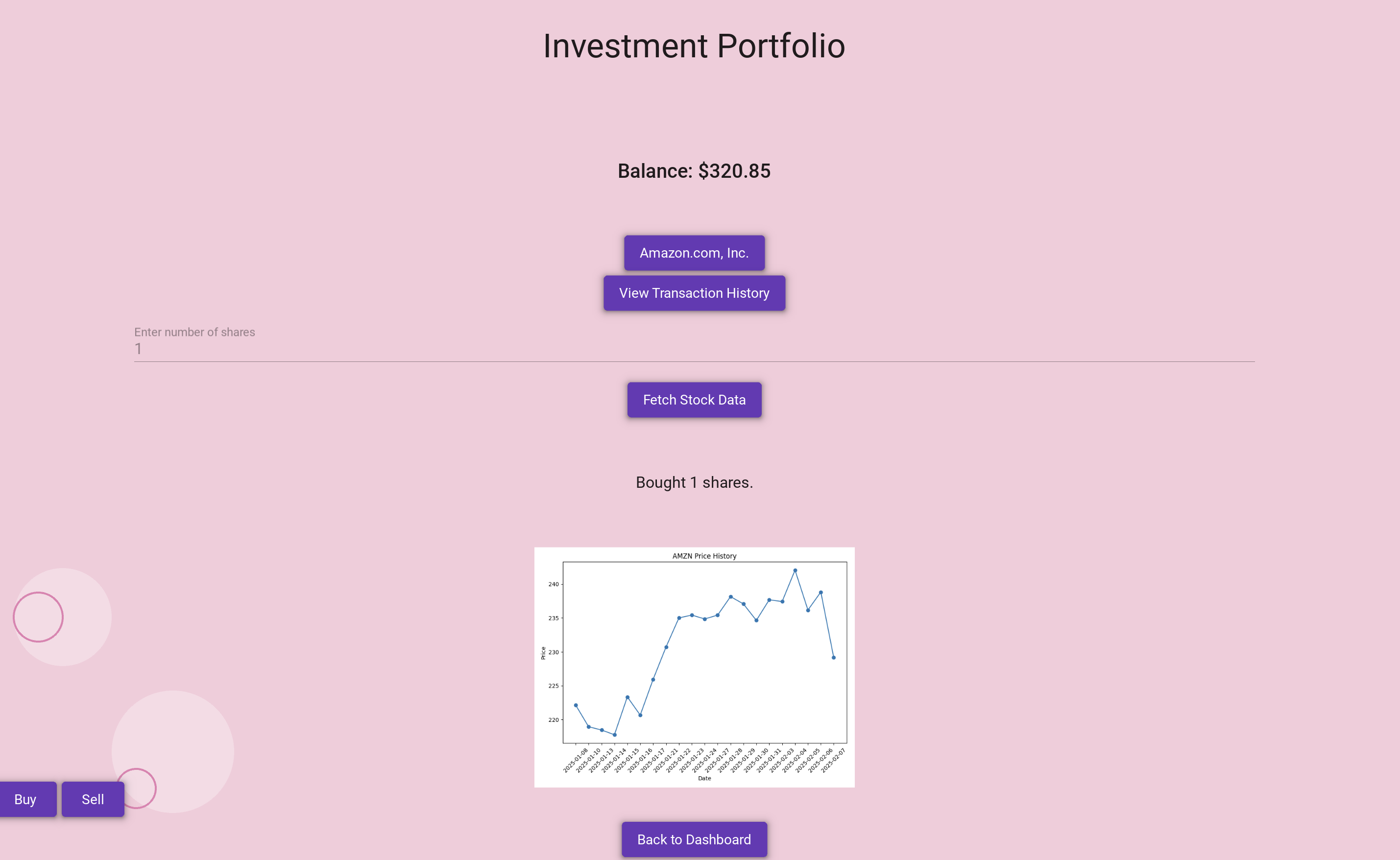This screenshot has width=1400, height=860.
Task: Click the 'Date' axis label under chart
Action: [x=704, y=778]
